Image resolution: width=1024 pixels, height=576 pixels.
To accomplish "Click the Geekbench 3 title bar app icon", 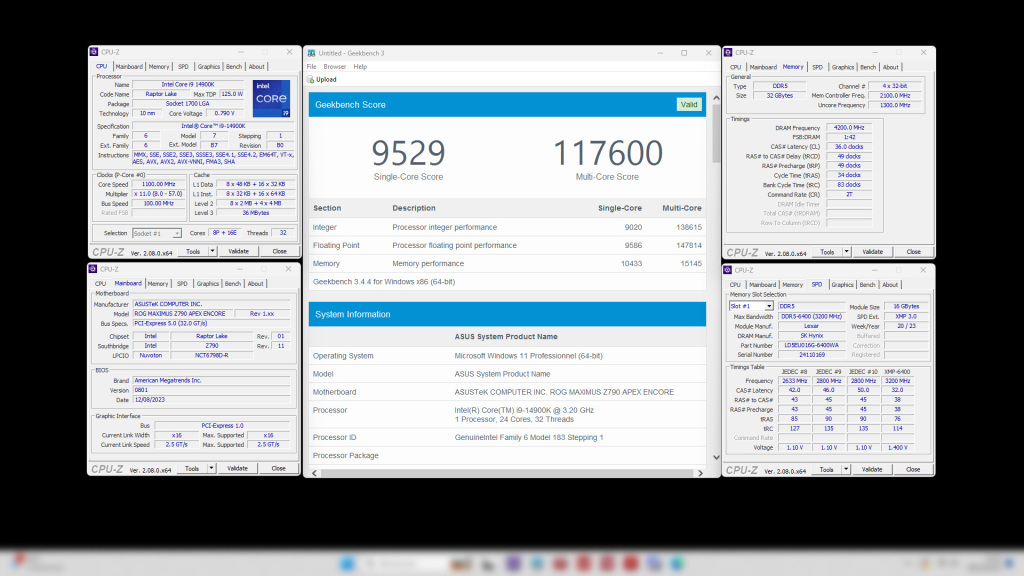I will coord(312,53).
